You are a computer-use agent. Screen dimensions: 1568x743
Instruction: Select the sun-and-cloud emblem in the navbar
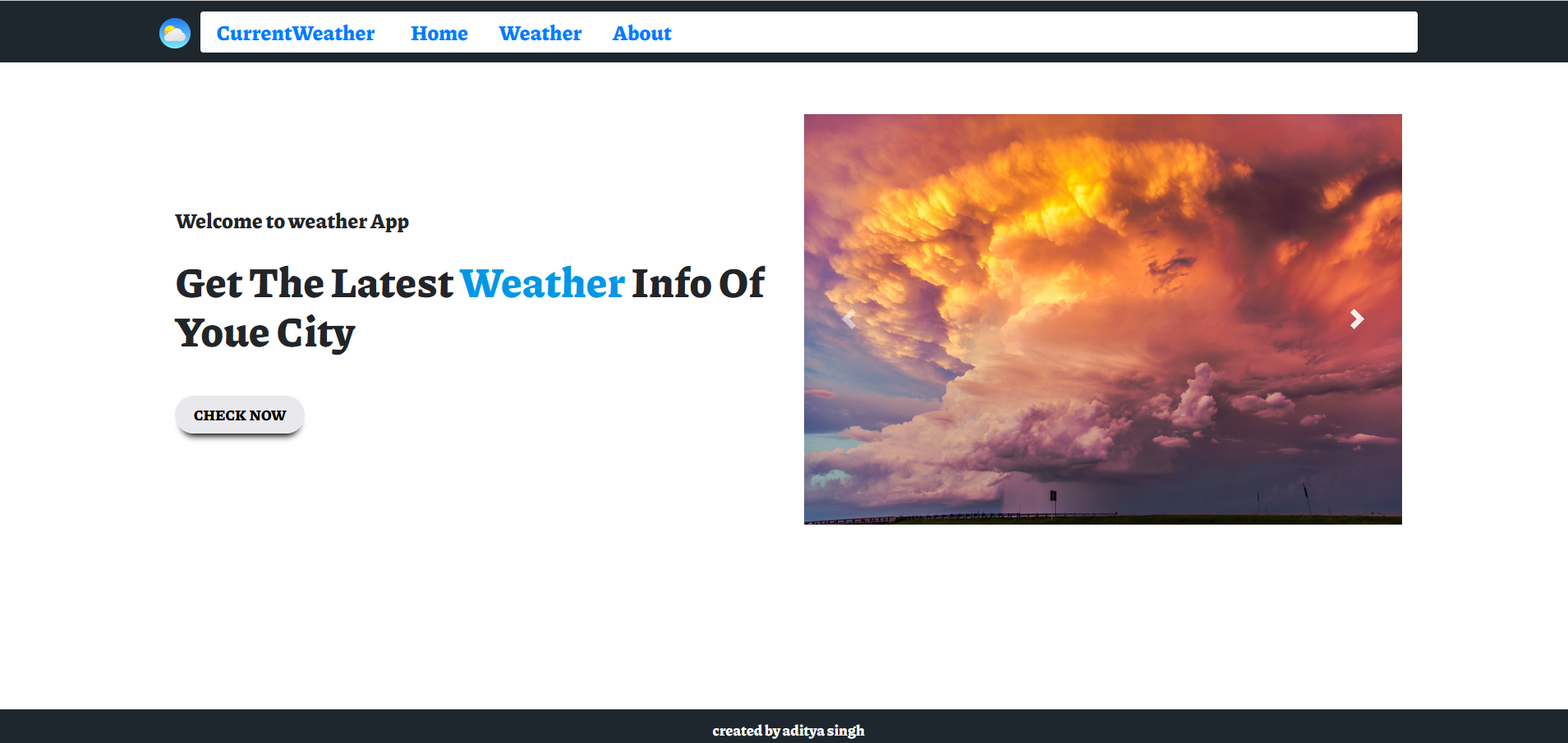coord(174,32)
